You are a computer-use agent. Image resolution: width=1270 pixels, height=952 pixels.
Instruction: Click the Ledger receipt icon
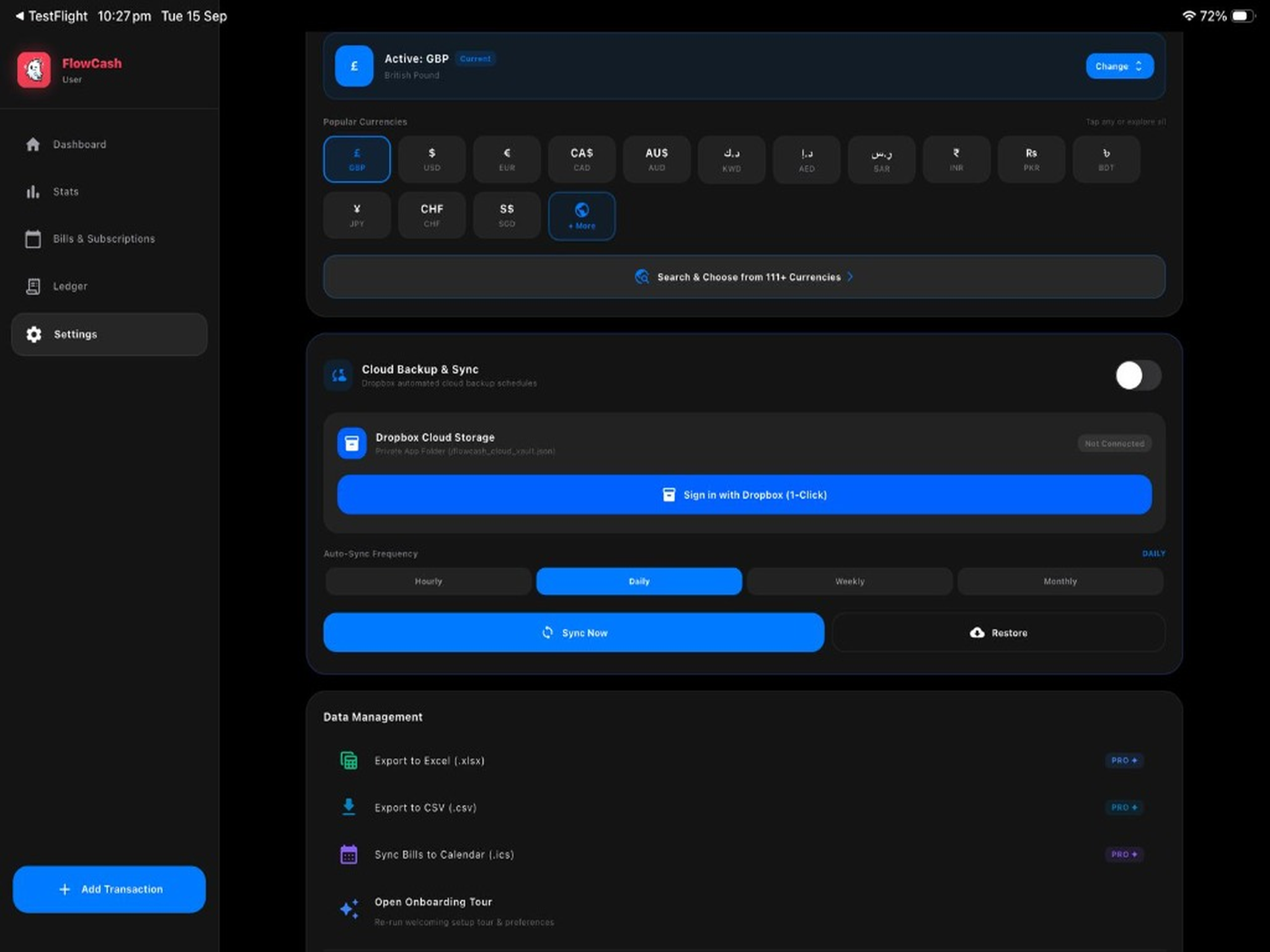(33, 286)
